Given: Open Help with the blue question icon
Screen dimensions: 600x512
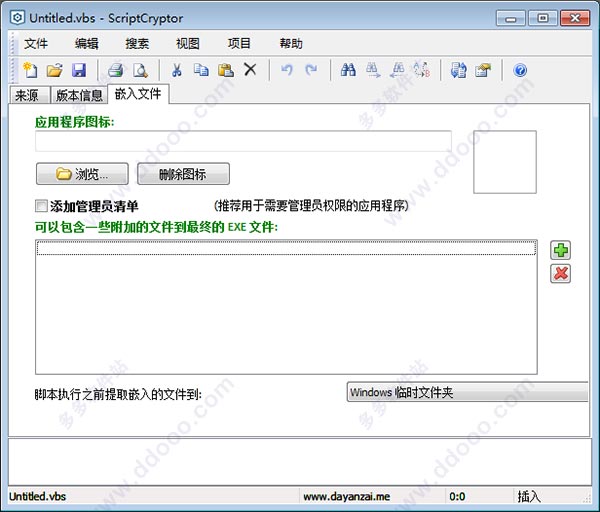Looking at the screenshot, I should 520,70.
